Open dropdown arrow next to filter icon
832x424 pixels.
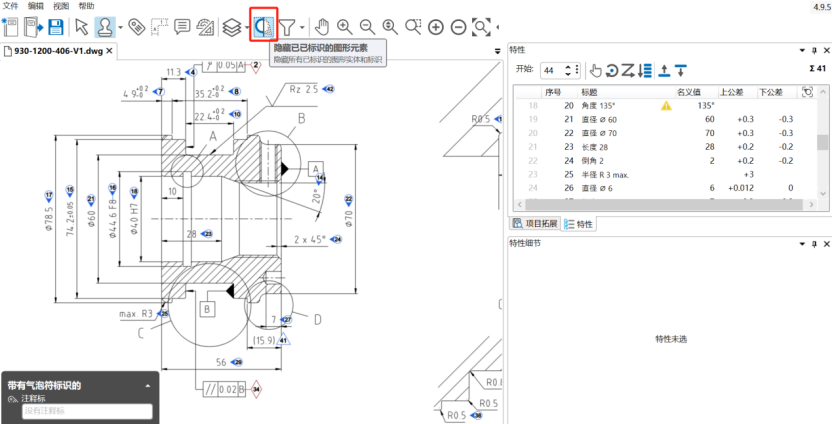pyautogui.click(x=302, y=27)
